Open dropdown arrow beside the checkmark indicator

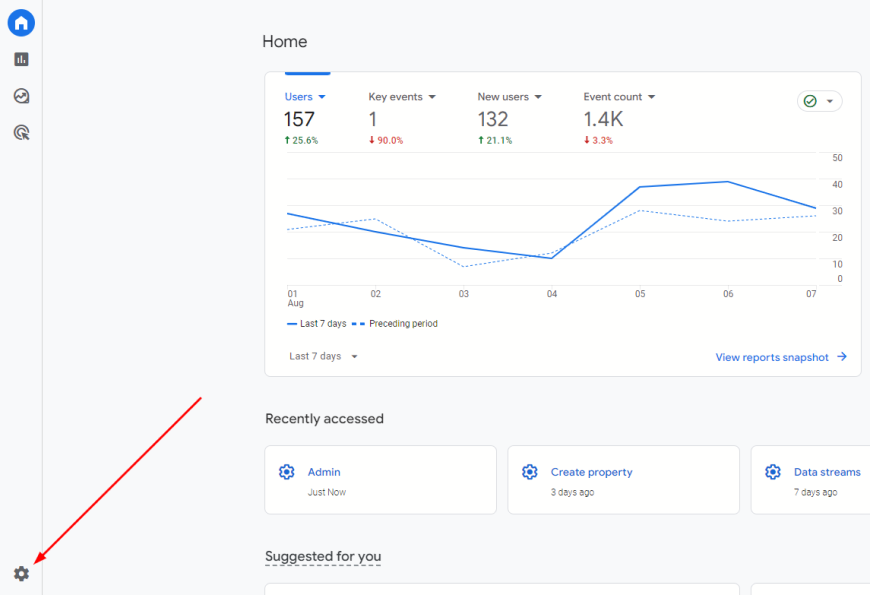coord(829,101)
